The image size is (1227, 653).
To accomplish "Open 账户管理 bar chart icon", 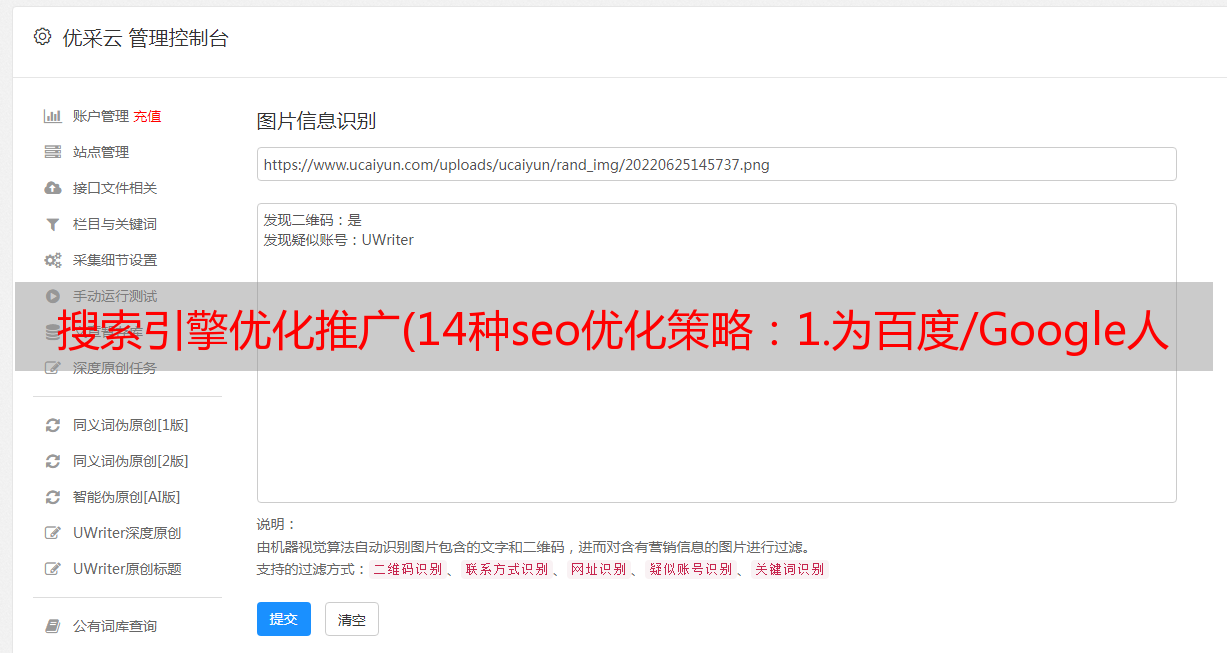I will [53, 116].
